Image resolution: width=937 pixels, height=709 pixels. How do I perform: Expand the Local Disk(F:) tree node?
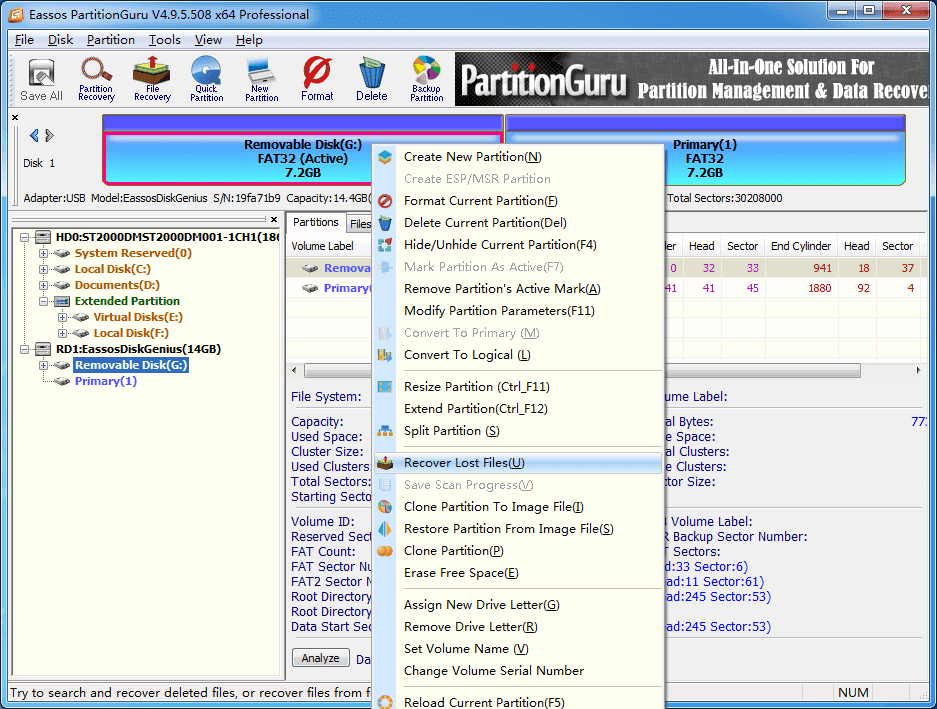pos(62,334)
